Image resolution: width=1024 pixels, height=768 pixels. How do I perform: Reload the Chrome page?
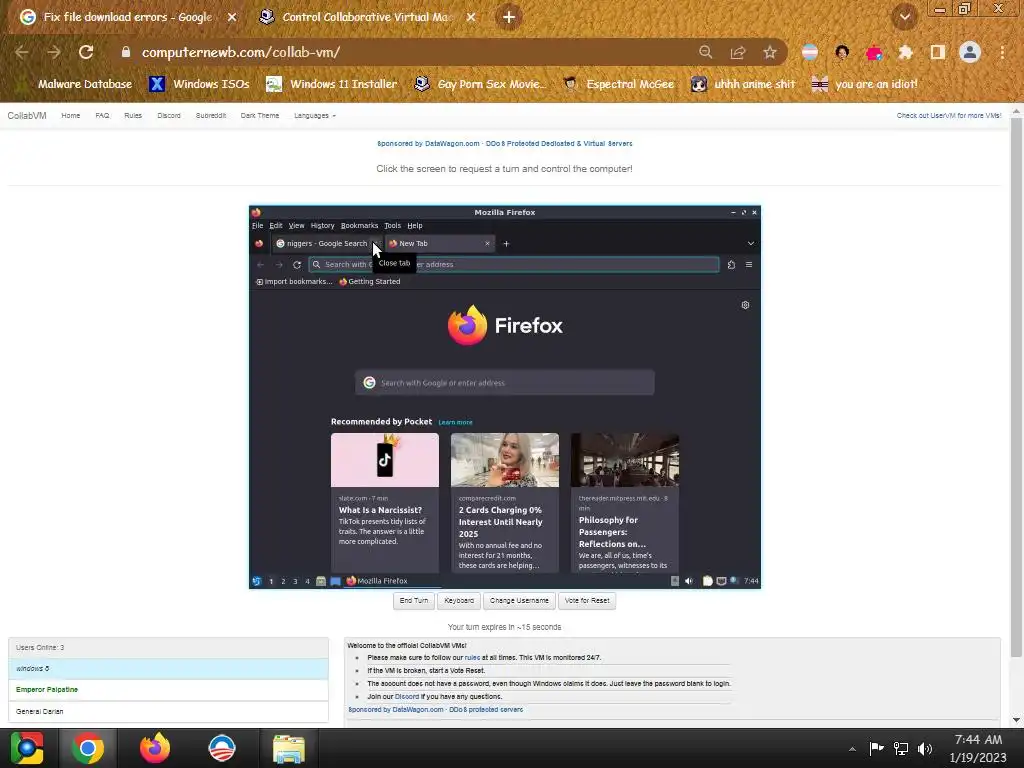click(86, 52)
